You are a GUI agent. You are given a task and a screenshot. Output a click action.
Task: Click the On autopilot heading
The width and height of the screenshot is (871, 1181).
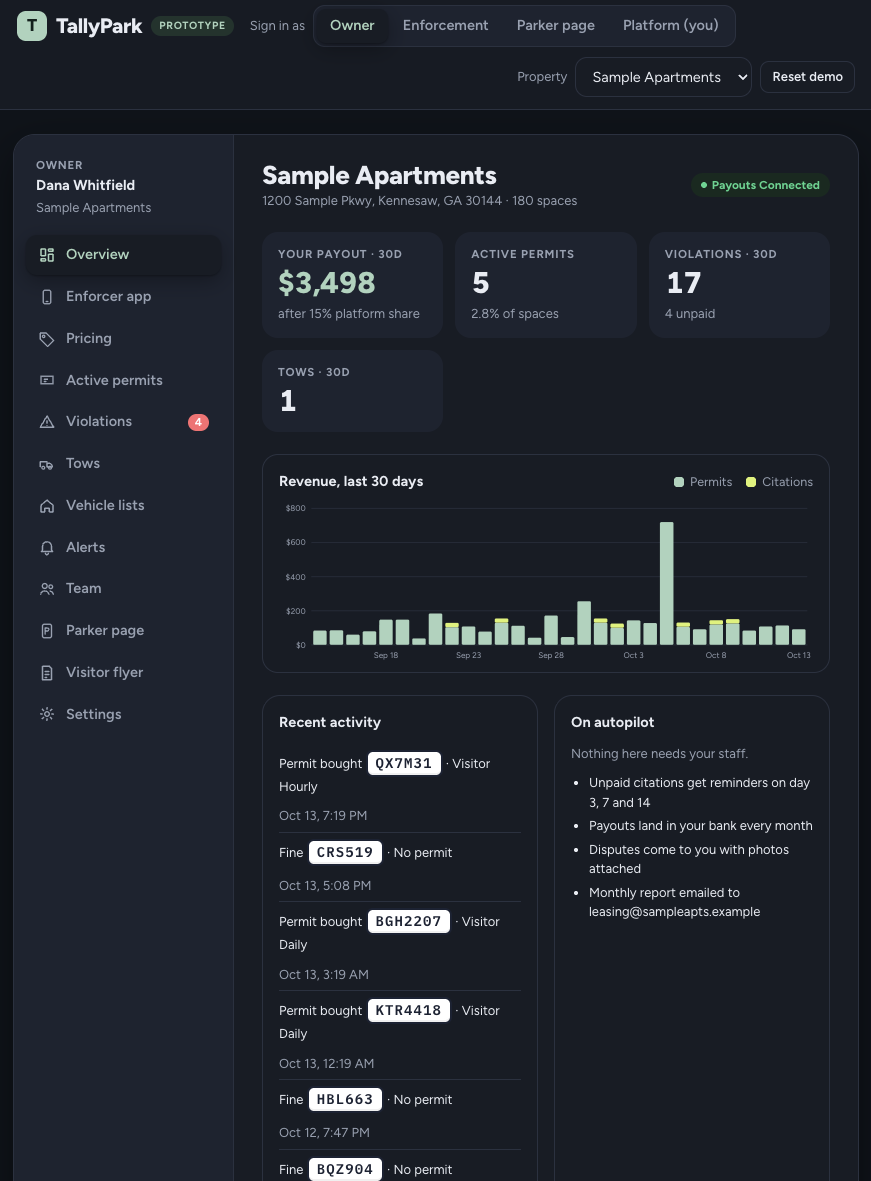point(613,722)
